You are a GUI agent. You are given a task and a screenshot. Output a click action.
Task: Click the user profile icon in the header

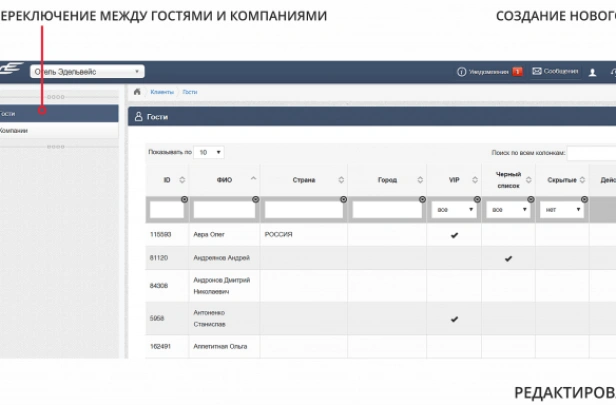click(x=592, y=72)
